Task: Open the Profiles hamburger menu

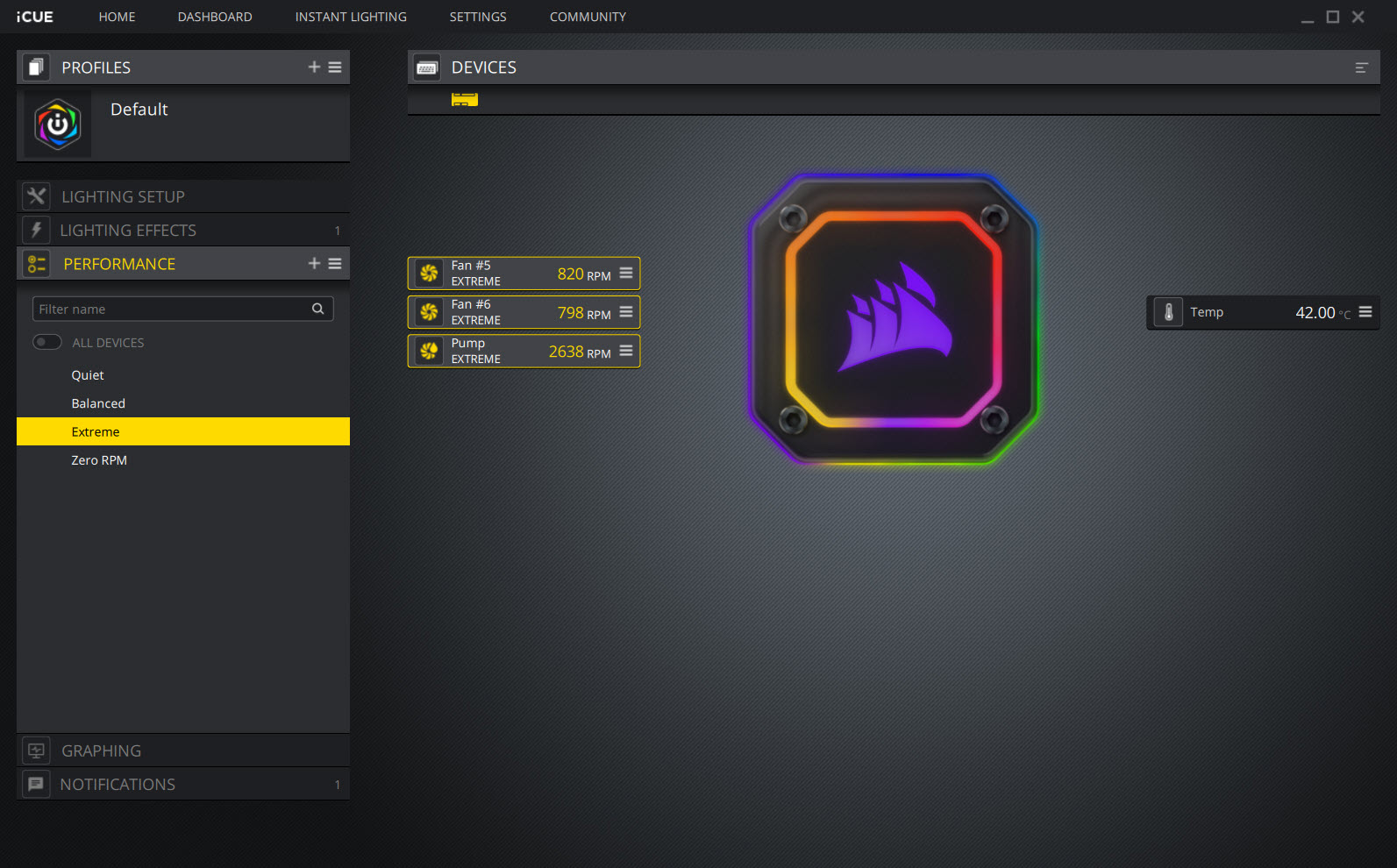Action: [335, 68]
